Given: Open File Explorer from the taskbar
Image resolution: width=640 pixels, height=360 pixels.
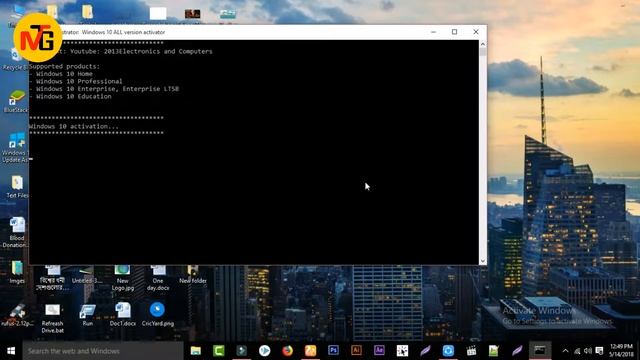Looking at the screenshot, I should (196, 351).
